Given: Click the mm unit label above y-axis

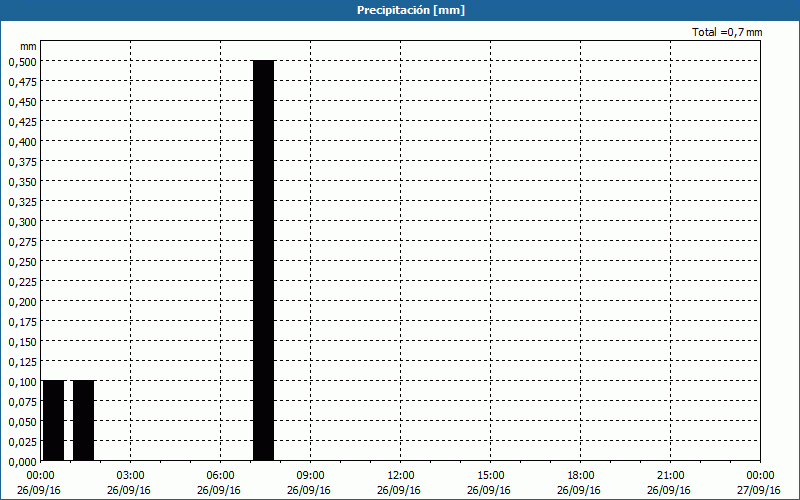Looking at the screenshot, I should (28, 46).
